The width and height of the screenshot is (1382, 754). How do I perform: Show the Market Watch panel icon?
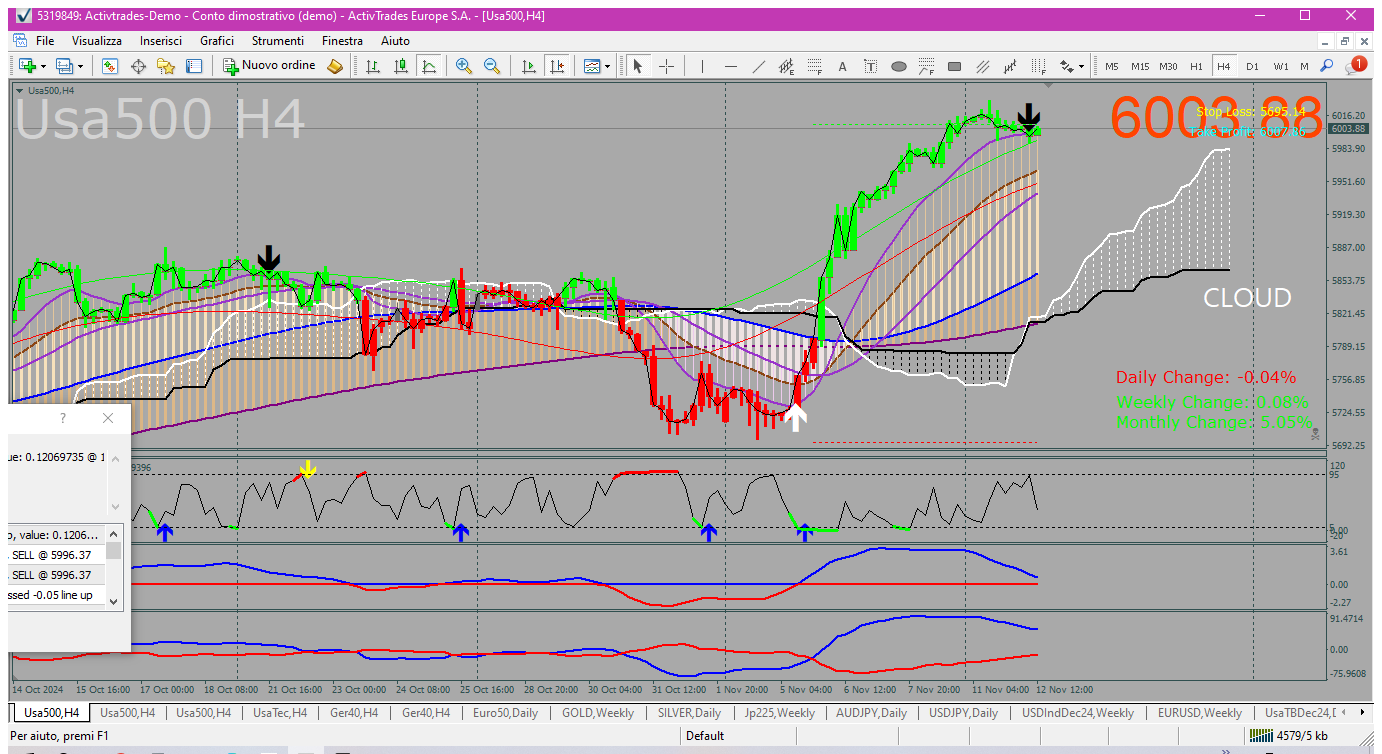point(110,66)
